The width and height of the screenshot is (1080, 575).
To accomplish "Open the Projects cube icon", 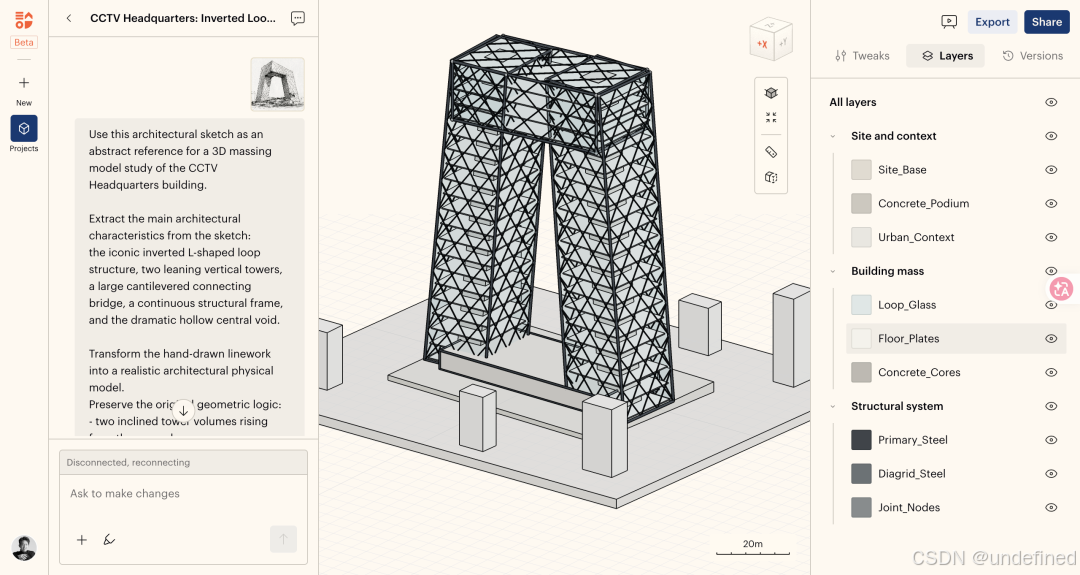I will [24, 129].
